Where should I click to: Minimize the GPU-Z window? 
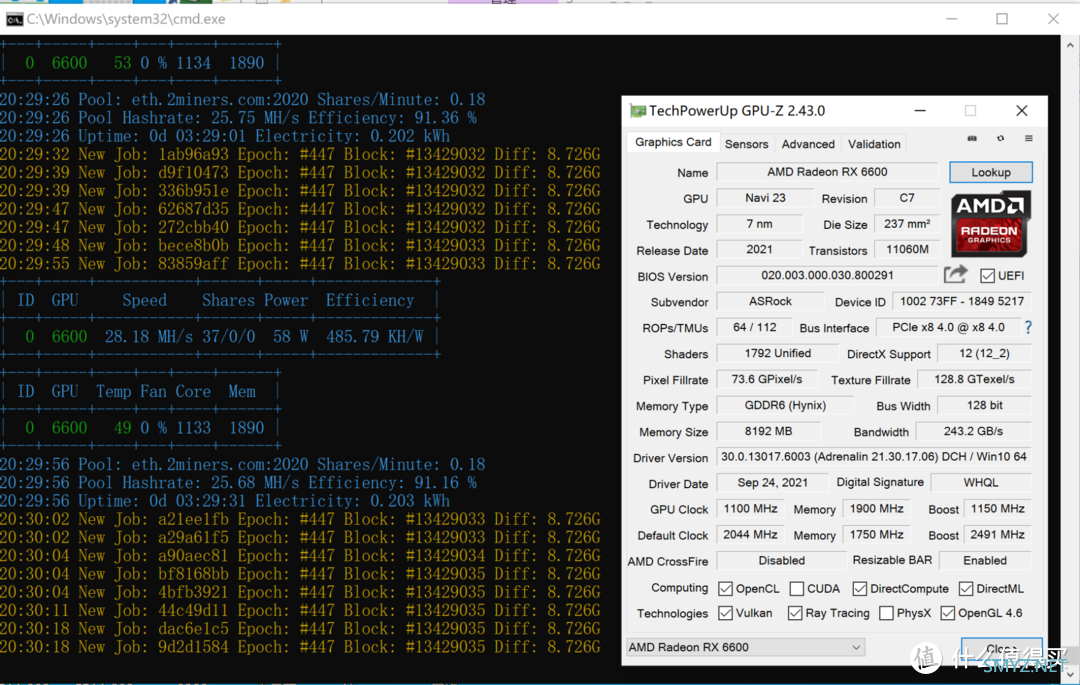[x=920, y=111]
